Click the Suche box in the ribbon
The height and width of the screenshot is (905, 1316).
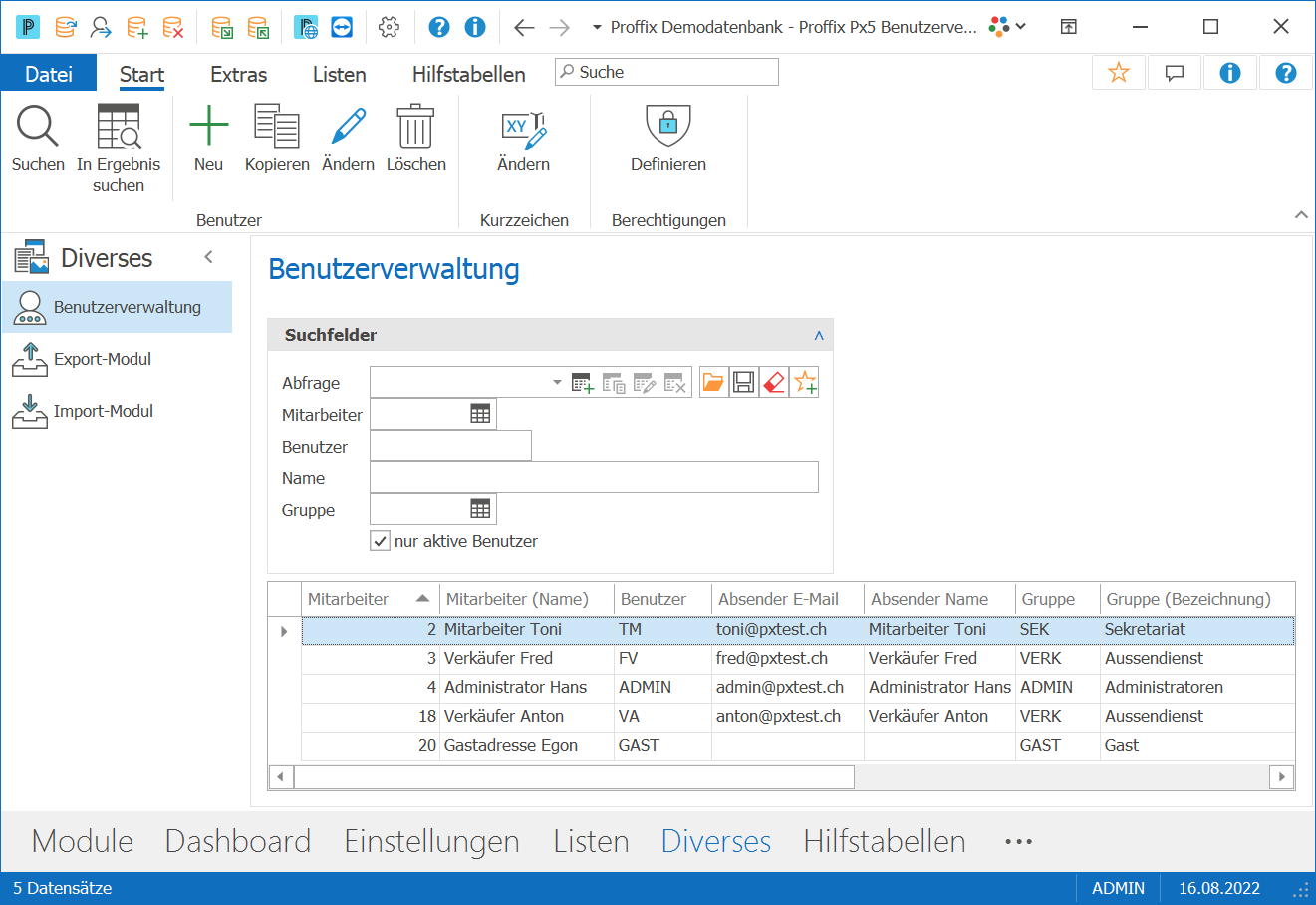click(666, 72)
